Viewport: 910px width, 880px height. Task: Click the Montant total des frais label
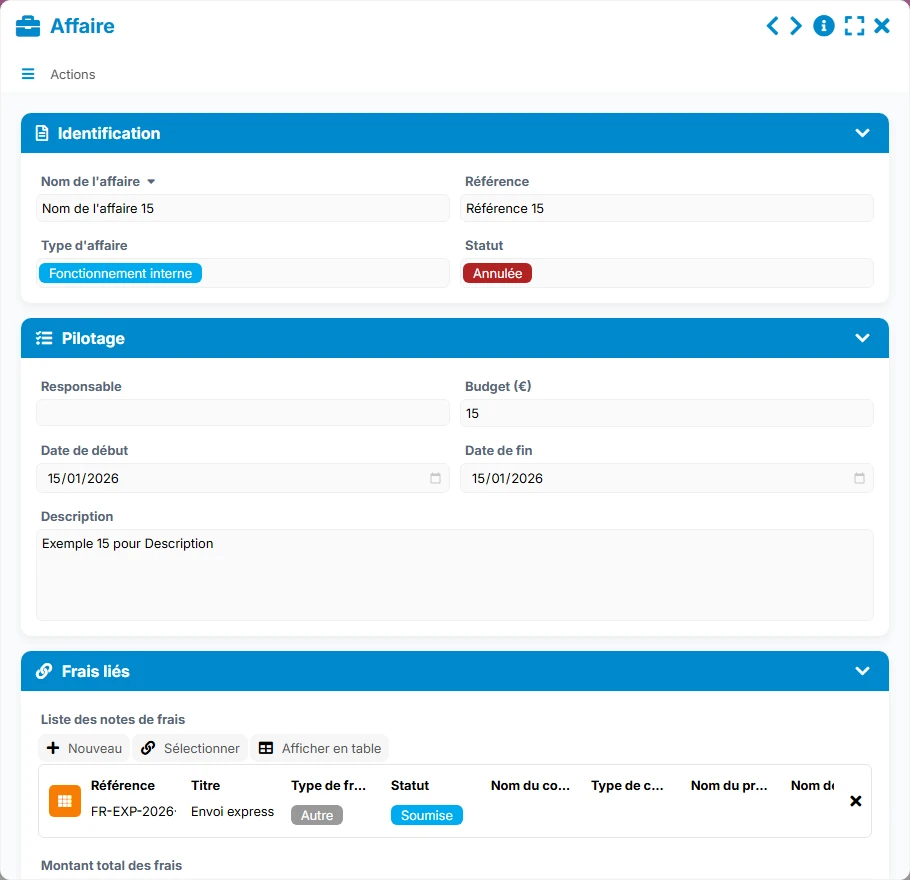pos(111,865)
